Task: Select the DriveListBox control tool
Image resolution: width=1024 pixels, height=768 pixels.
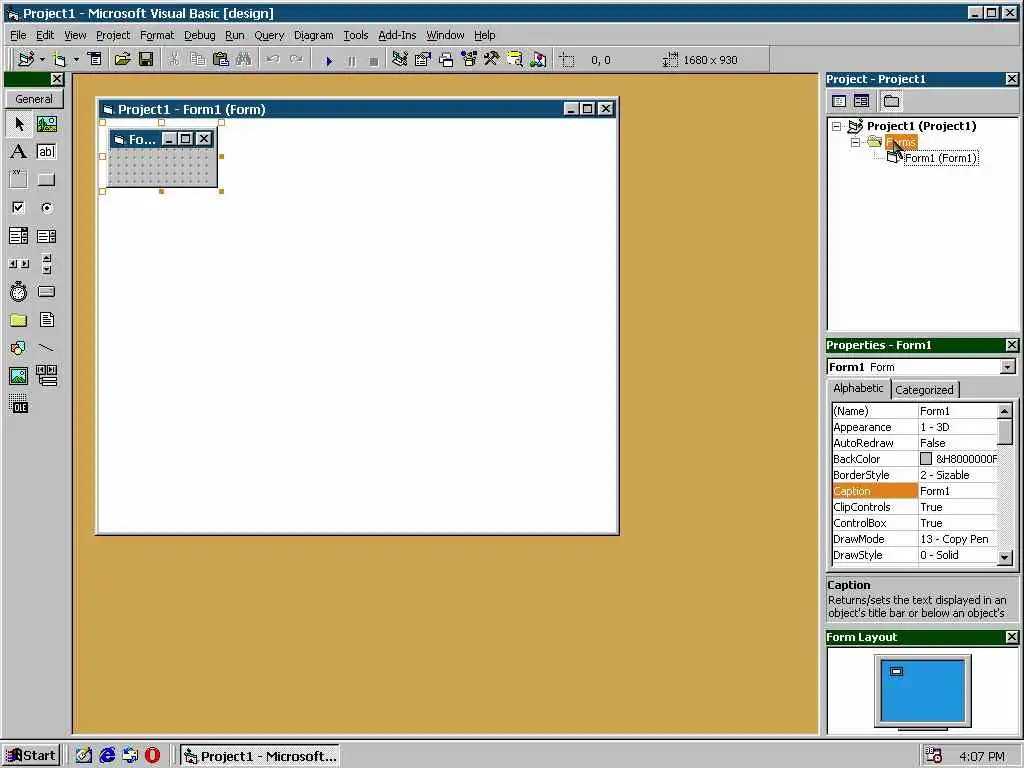Action: click(46, 291)
